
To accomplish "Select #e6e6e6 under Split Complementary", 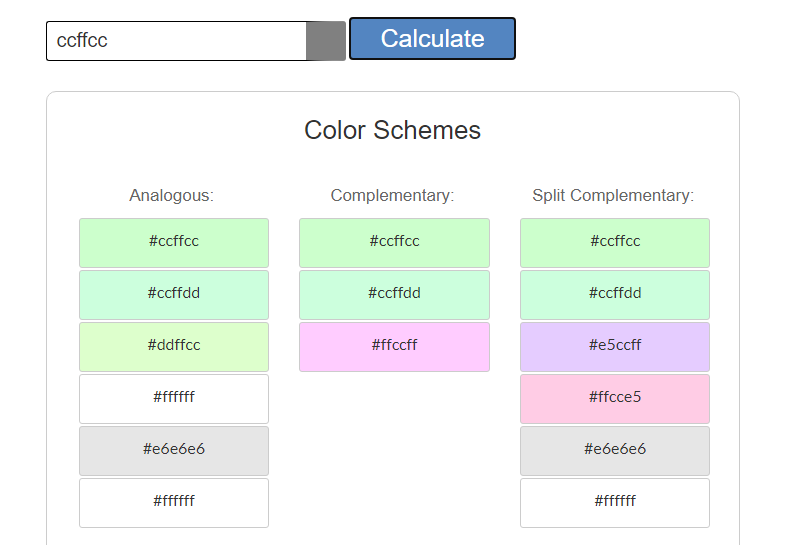I will (615, 450).
